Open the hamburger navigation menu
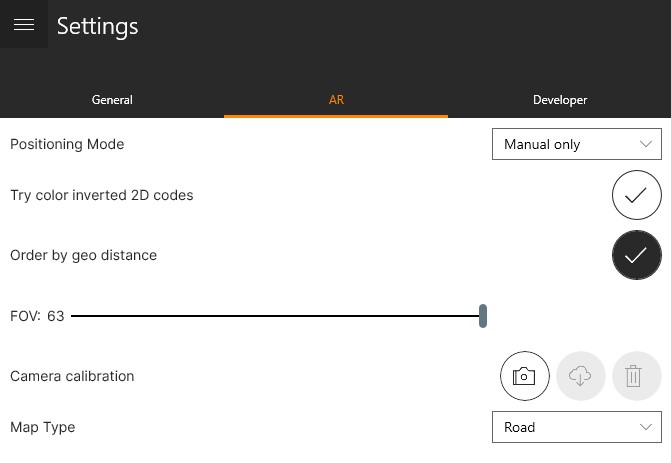Image resolution: width=671 pixels, height=463 pixels. coord(24,25)
